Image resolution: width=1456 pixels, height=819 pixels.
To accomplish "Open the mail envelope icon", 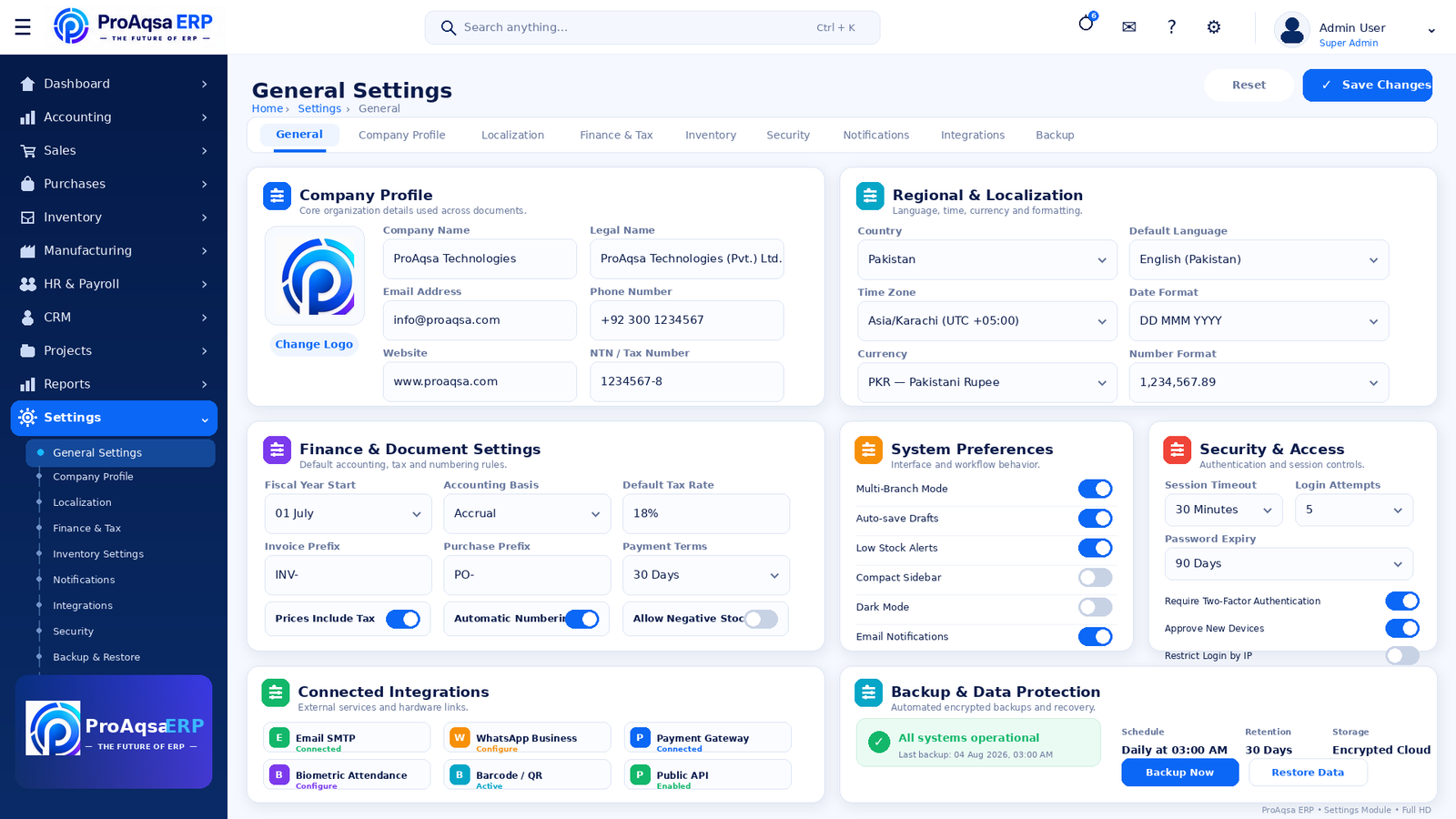I will [x=1129, y=27].
